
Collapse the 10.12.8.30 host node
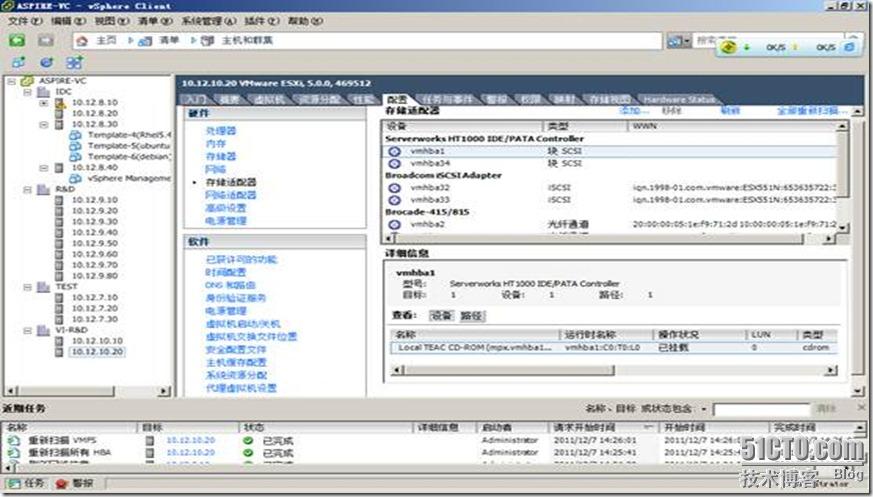[43, 125]
